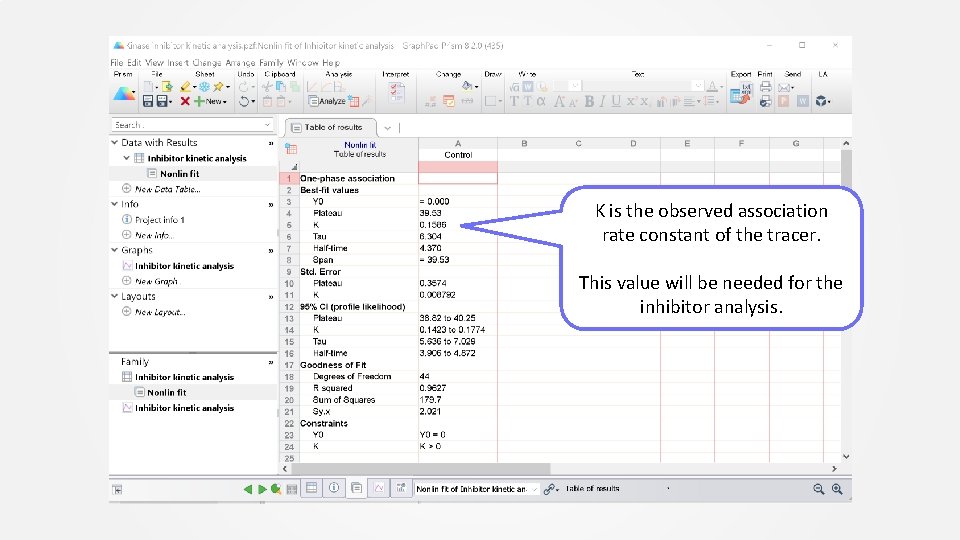
Task: Select Nonlin fit under Data with Results
Action: click(x=179, y=174)
